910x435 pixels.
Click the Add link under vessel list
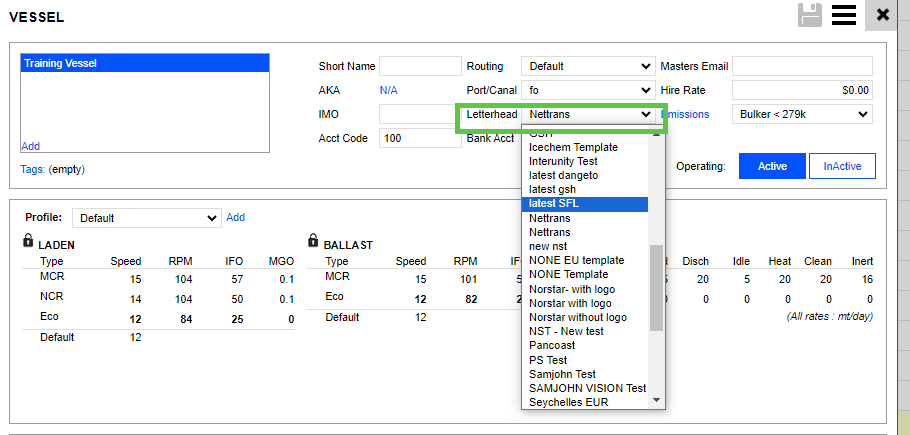30,146
